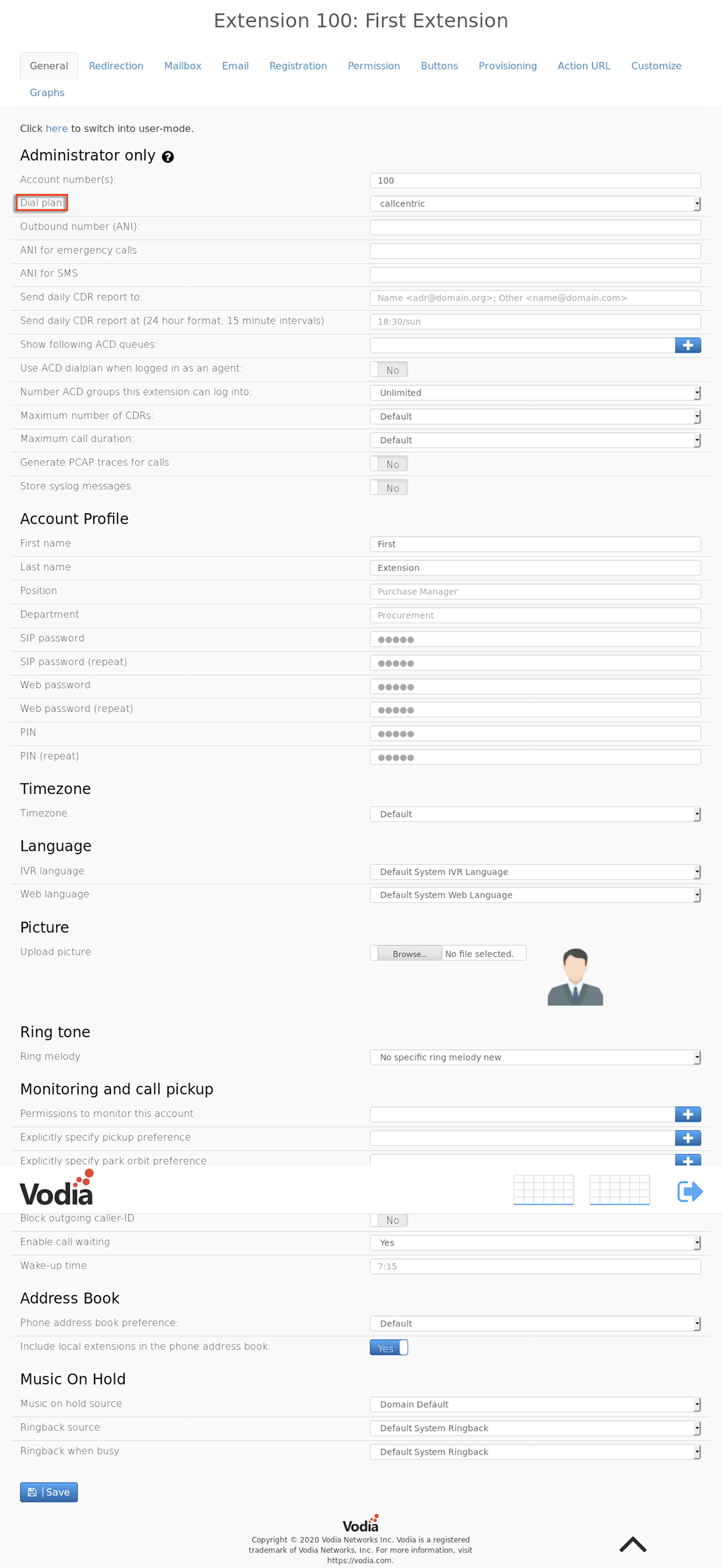Expand the Timezone dropdown

coord(535,814)
